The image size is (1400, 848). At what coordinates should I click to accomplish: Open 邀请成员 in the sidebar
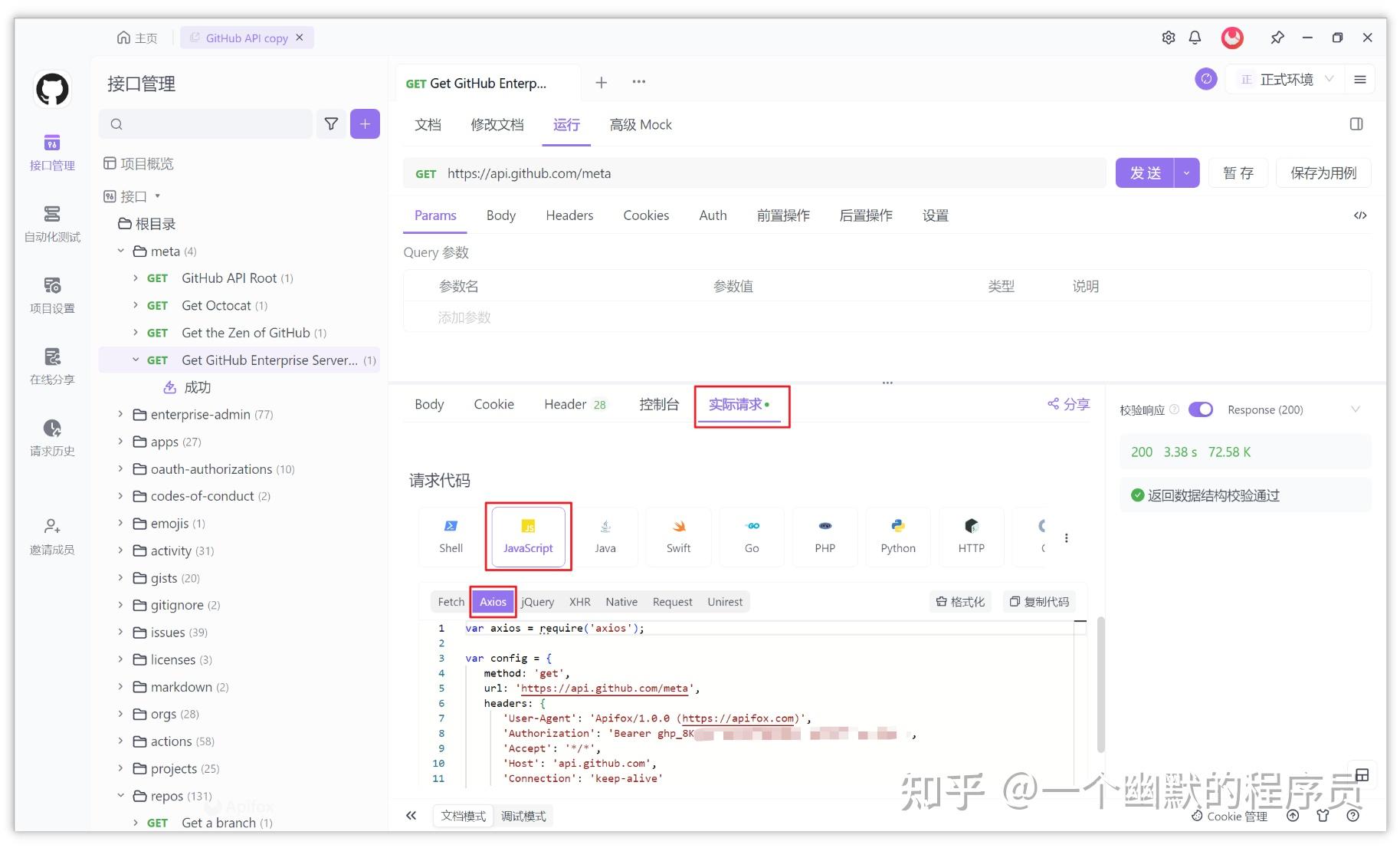point(52,536)
